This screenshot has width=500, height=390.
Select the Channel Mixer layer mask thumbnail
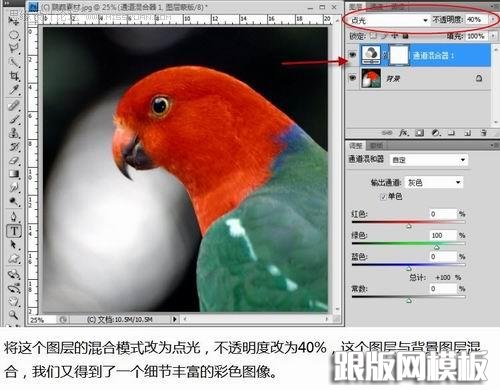(x=399, y=55)
